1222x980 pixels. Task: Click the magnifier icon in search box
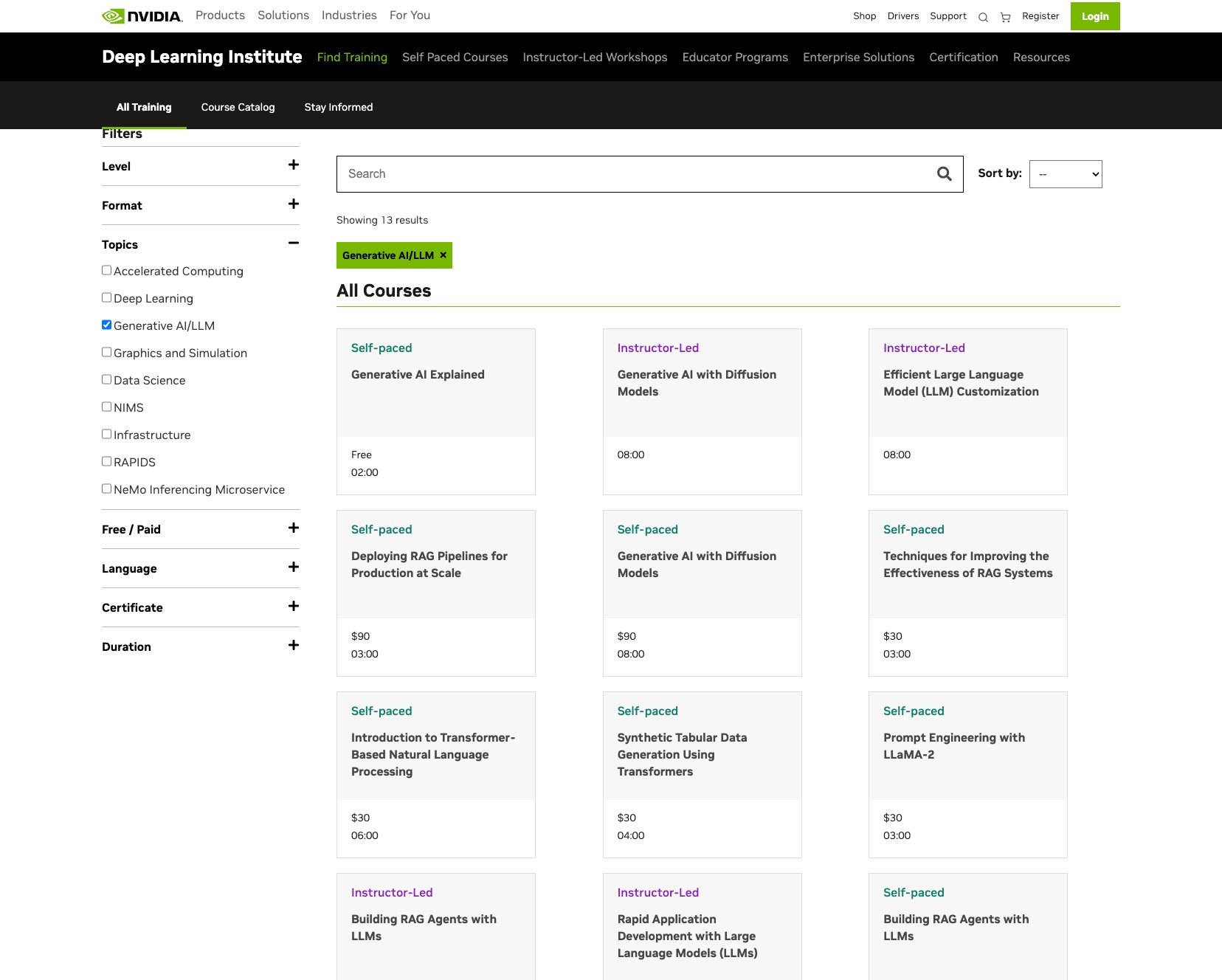pos(944,173)
